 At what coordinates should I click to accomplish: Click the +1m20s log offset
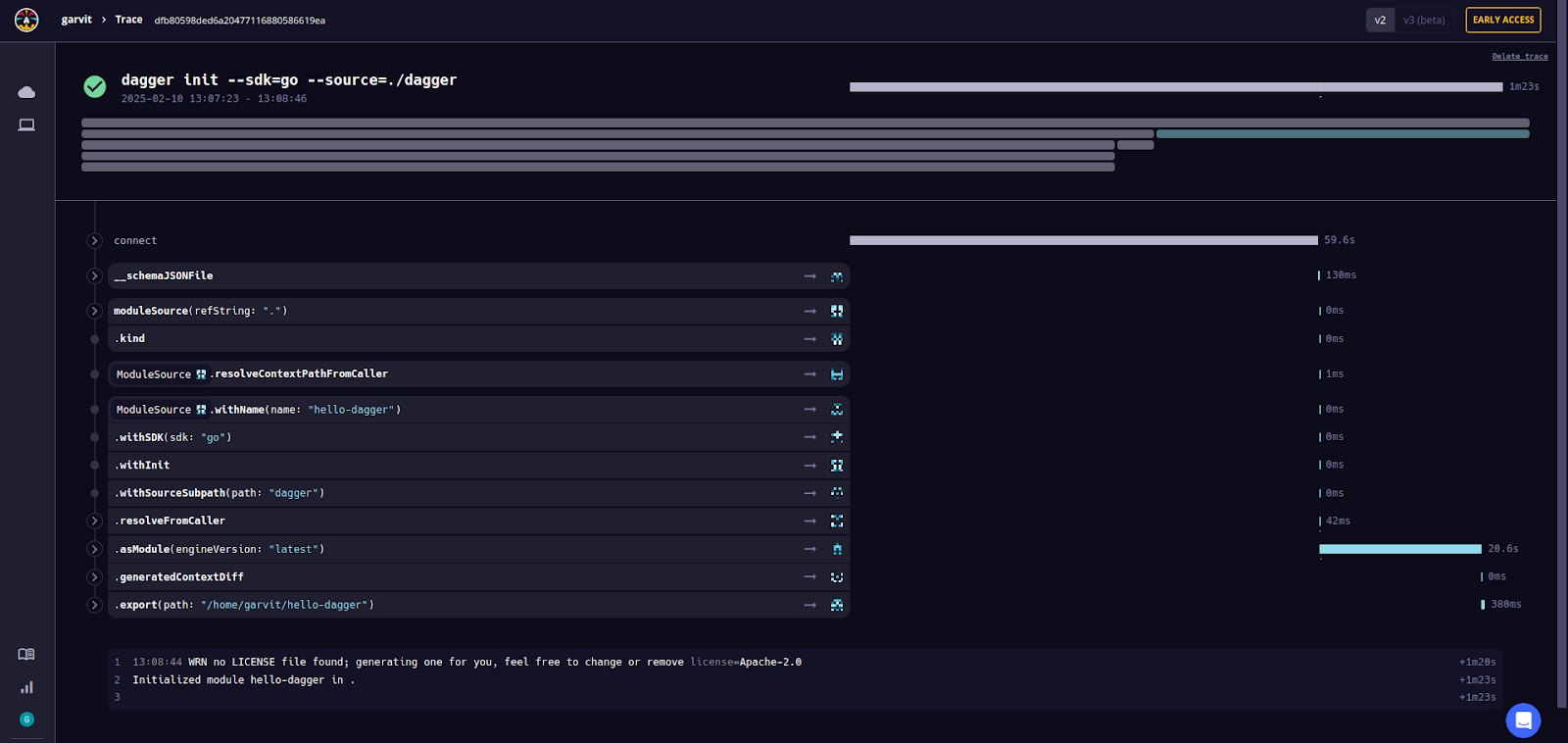[1477, 663]
